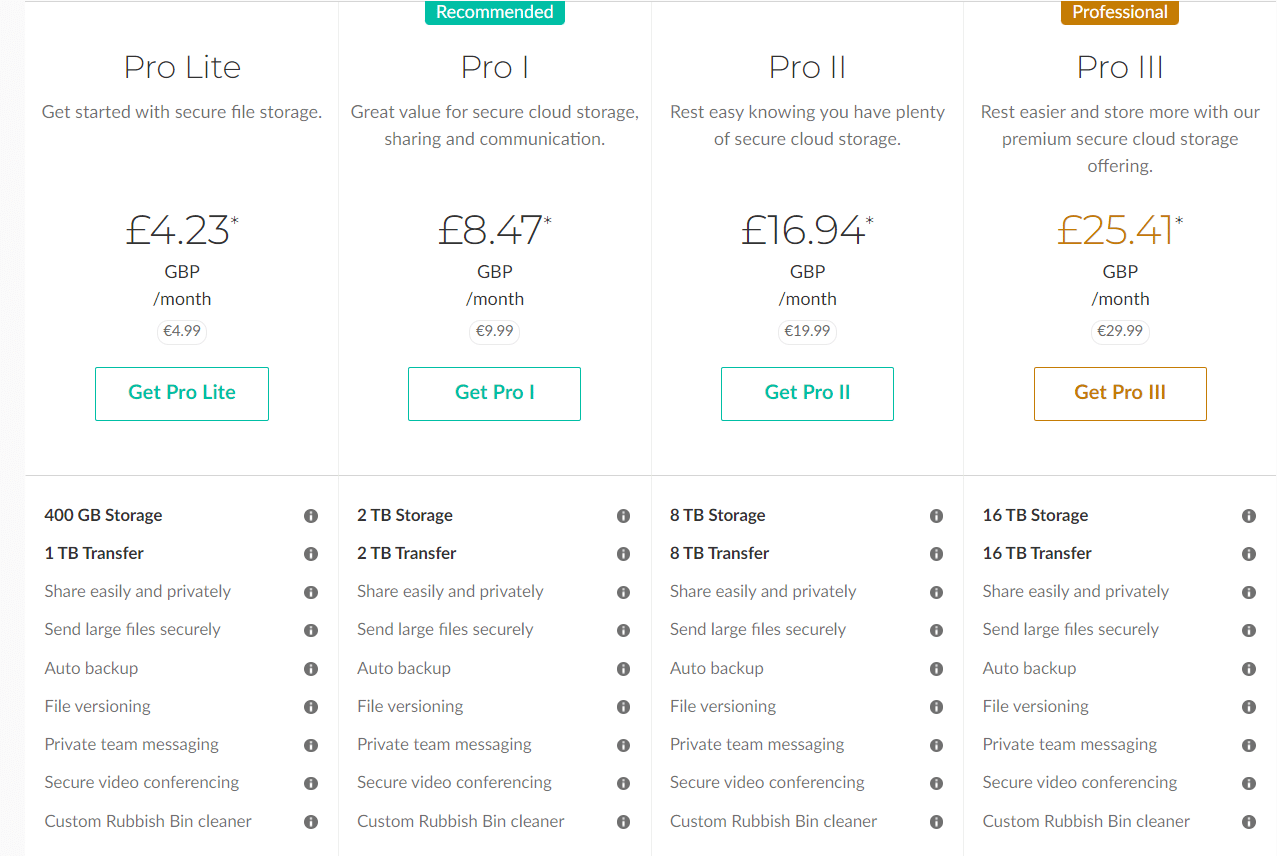Image resolution: width=1277 pixels, height=856 pixels.
Task: Show Pro III Custom Rubbish Bin cleaner info
Action: click(x=1249, y=822)
